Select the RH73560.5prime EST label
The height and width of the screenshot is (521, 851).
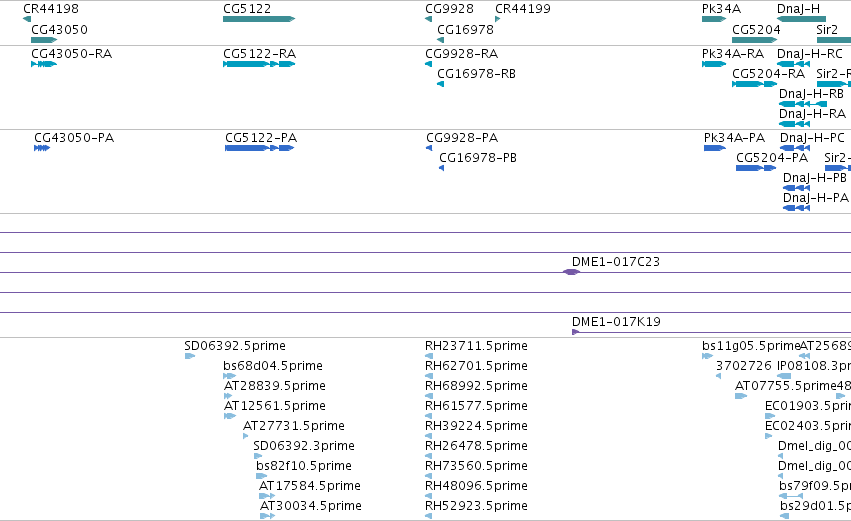point(476,466)
